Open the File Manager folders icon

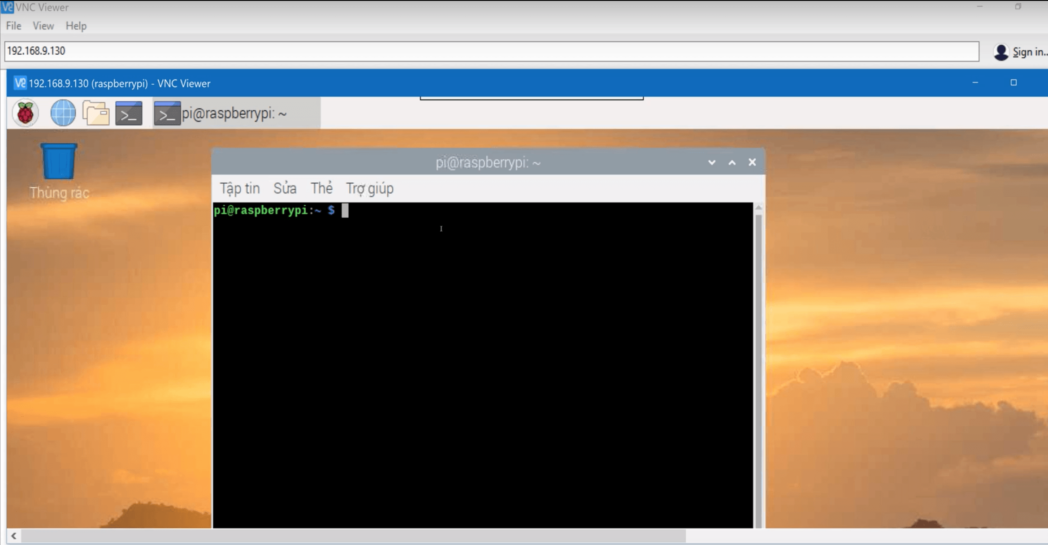pos(96,114)
